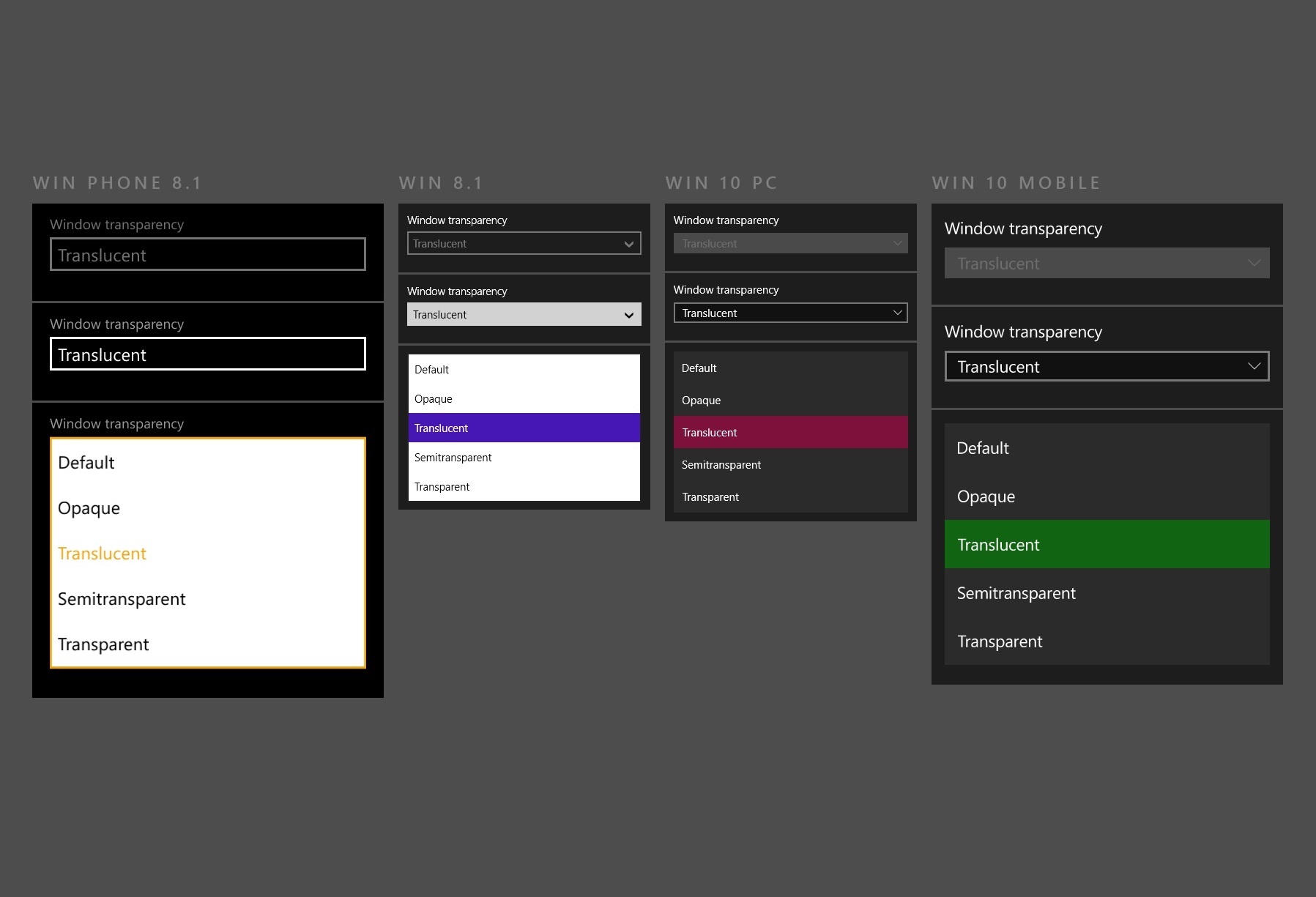The width and height of the screenshot is (1316, 897).
Task: Click the chevron in grayed Win 10 PC combo box
Action: click(x=897, y=243)
